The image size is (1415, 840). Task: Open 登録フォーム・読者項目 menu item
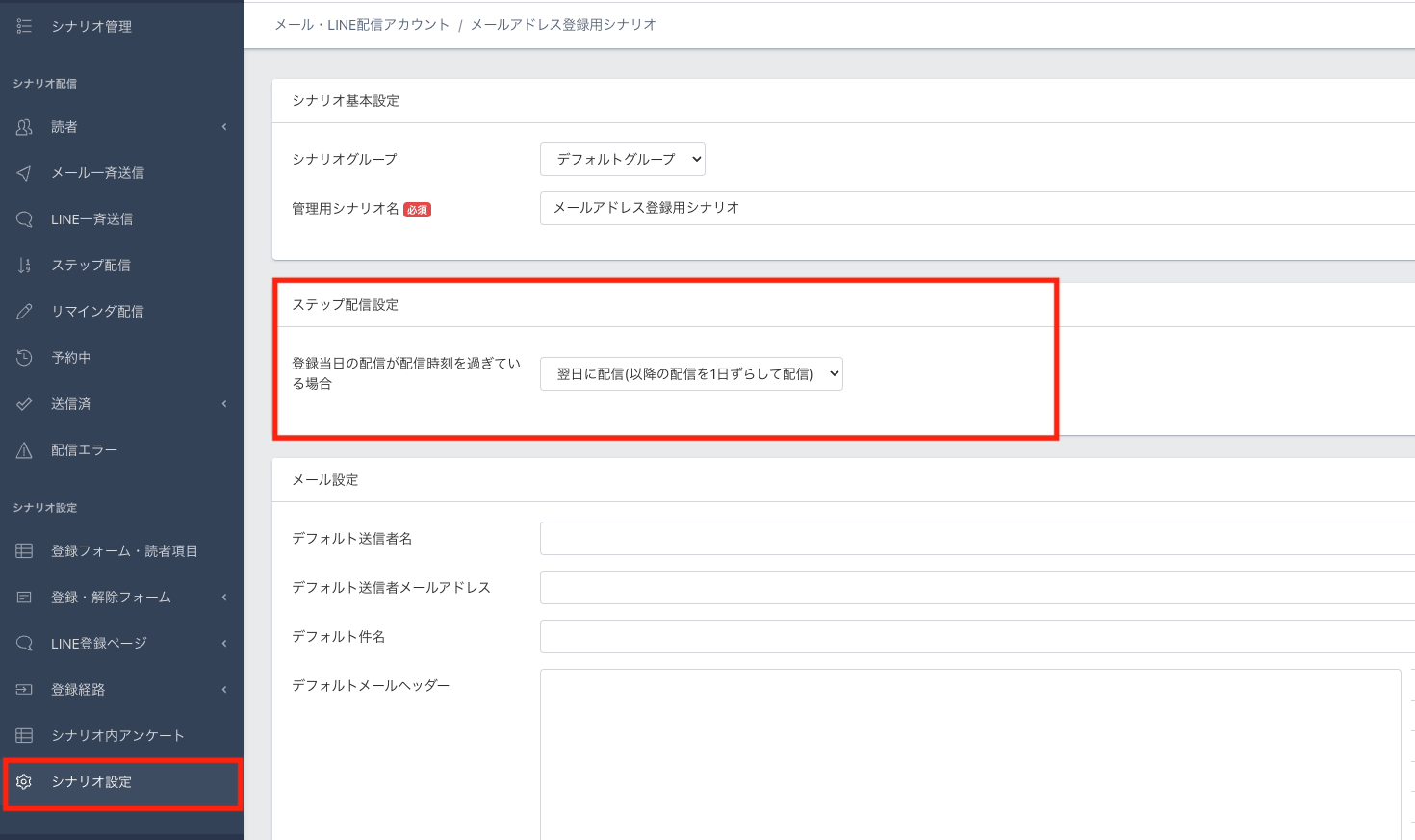124,551
